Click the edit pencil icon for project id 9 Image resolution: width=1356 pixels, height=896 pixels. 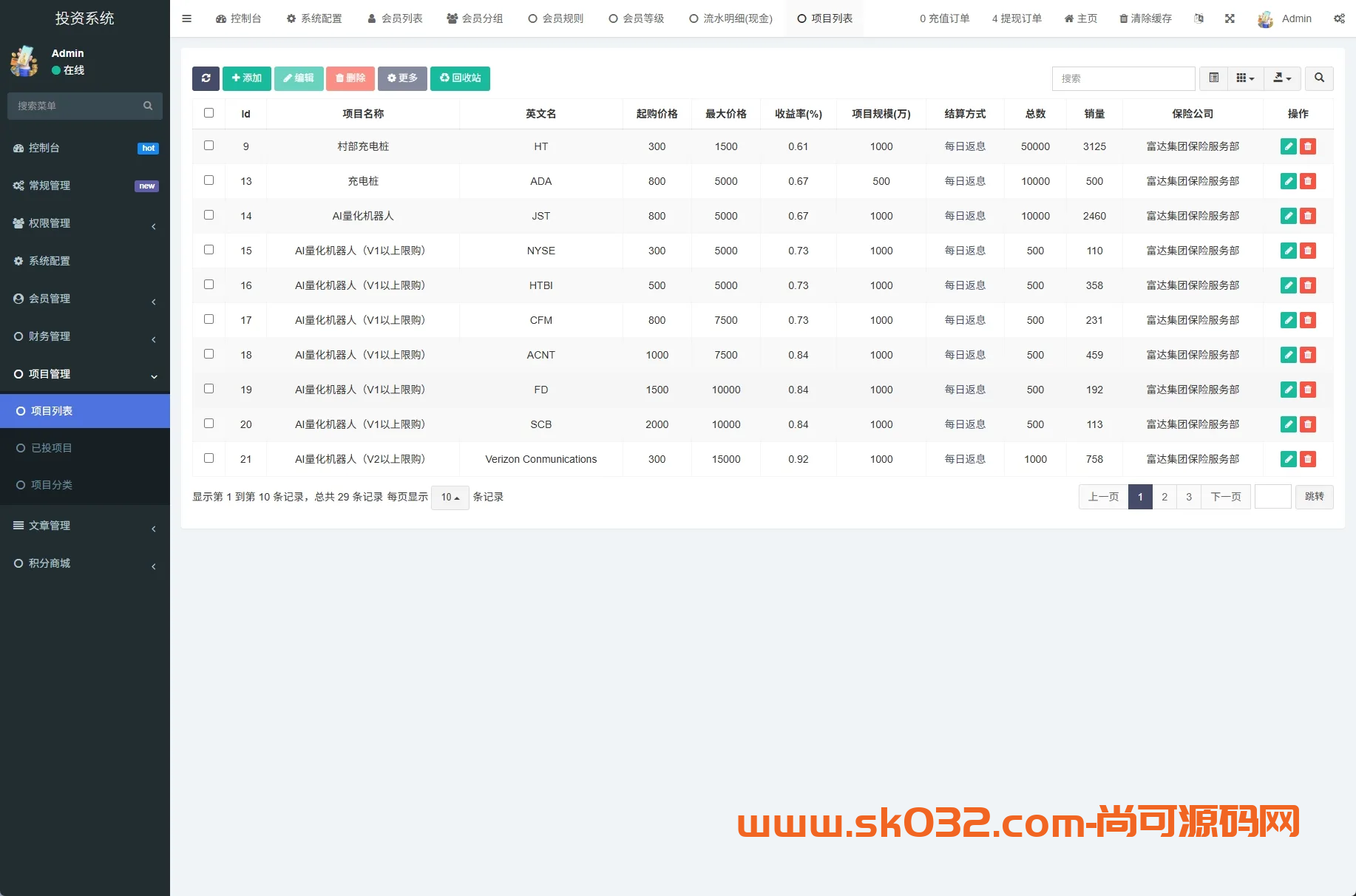1288,146
